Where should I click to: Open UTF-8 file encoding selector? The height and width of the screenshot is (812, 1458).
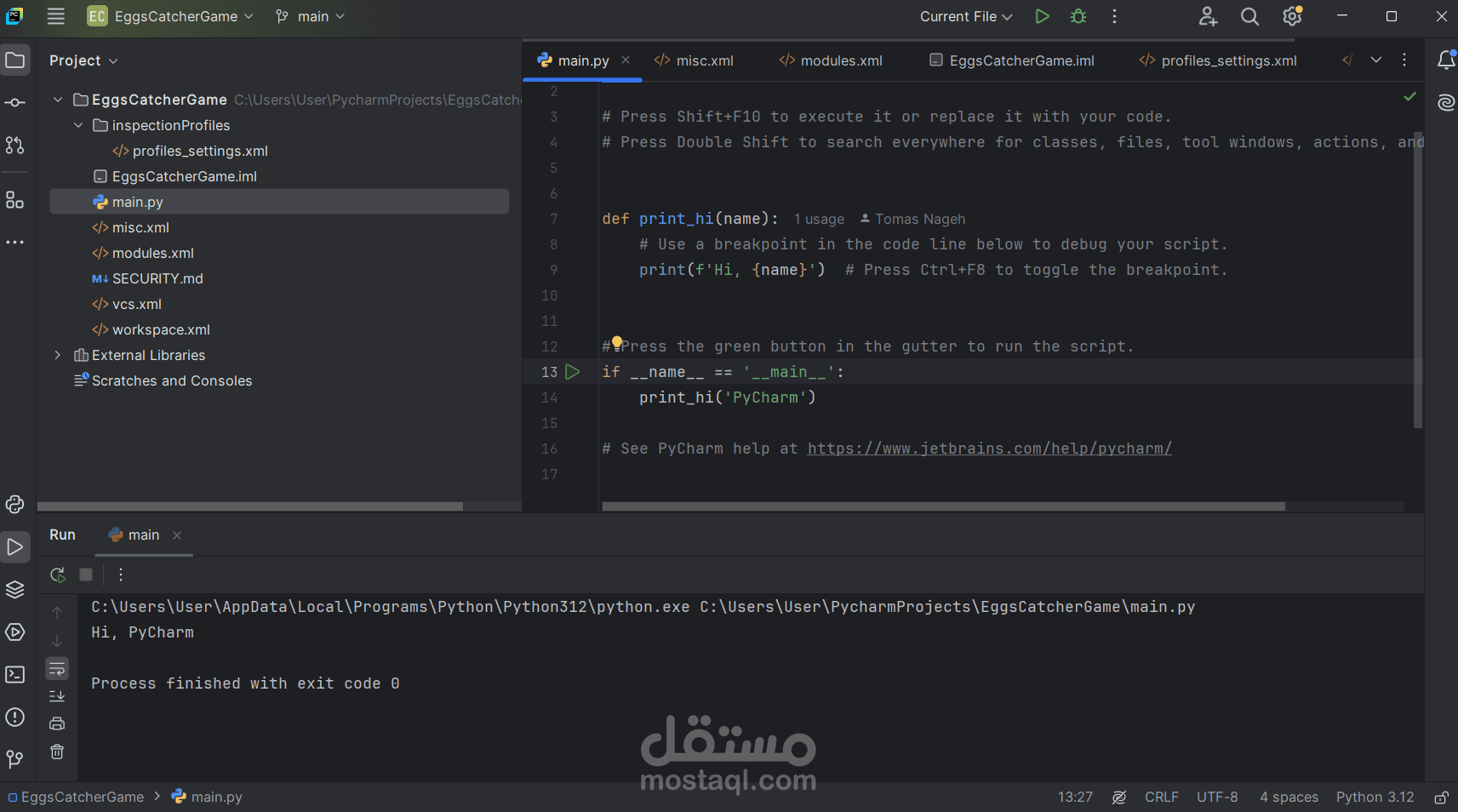[x=1217, y=798]
